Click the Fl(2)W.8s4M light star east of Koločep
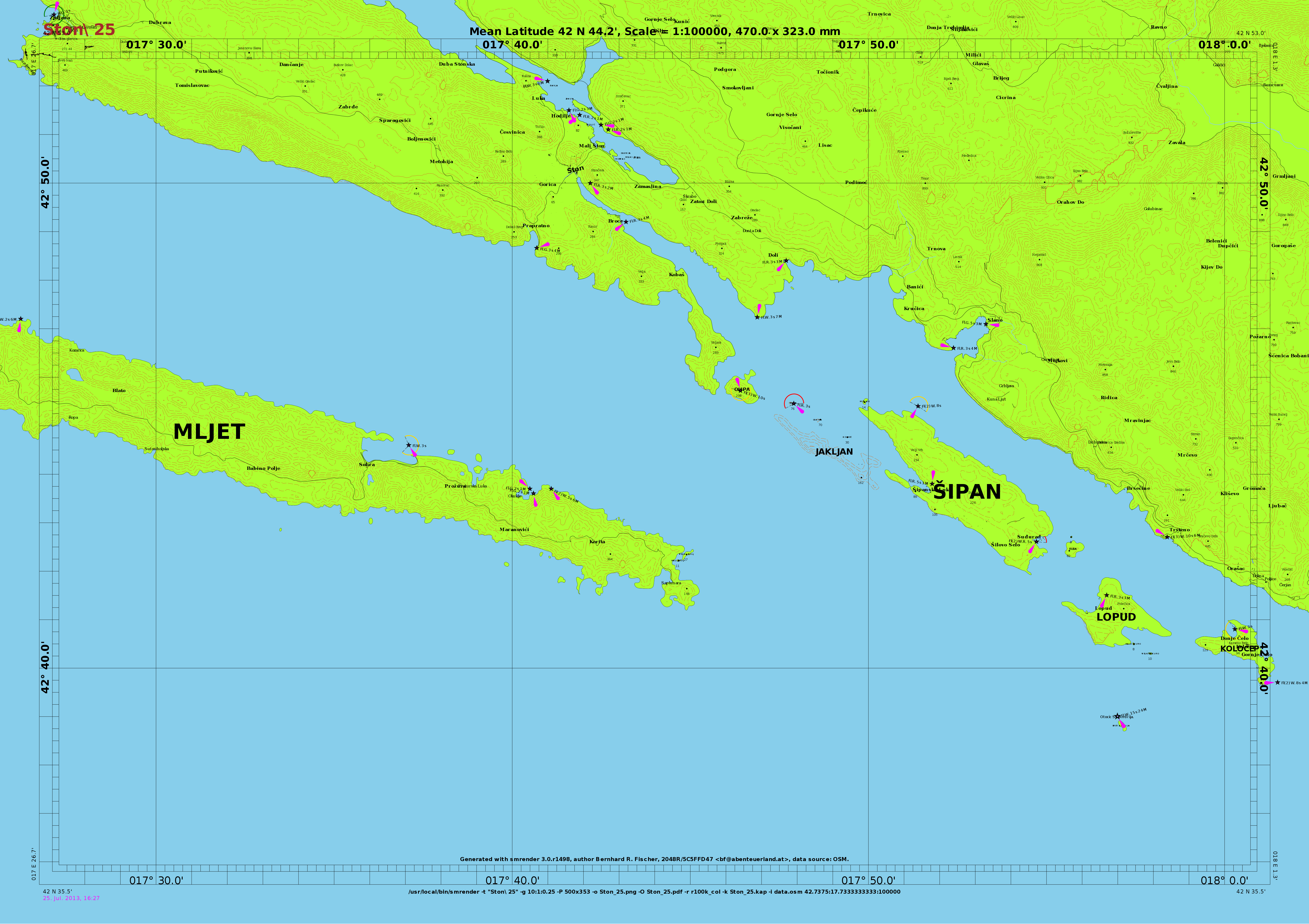 pyautogui.click(x=1278, y=682)
